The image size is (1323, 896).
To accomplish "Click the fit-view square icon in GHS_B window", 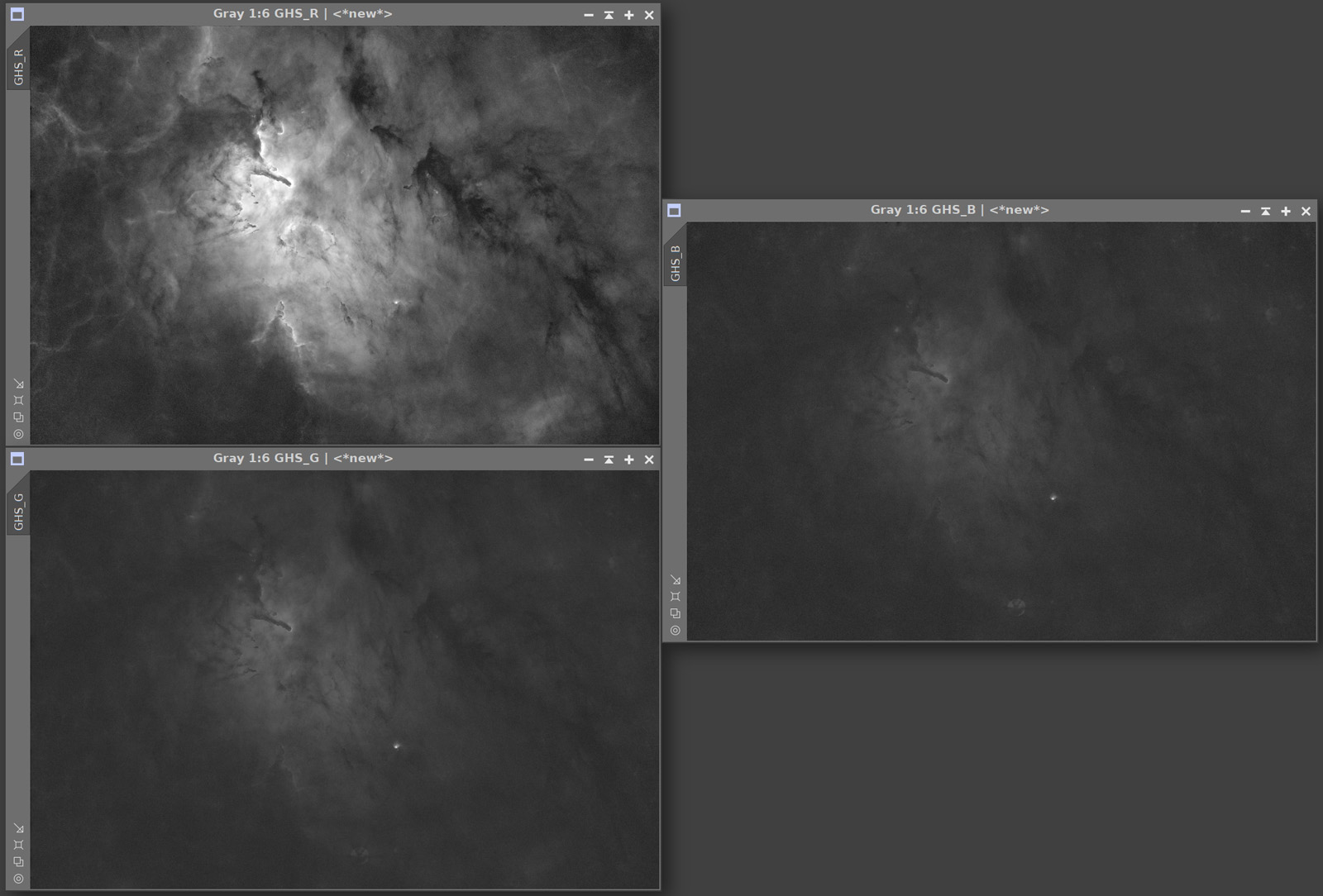I will tap(676, 596).
